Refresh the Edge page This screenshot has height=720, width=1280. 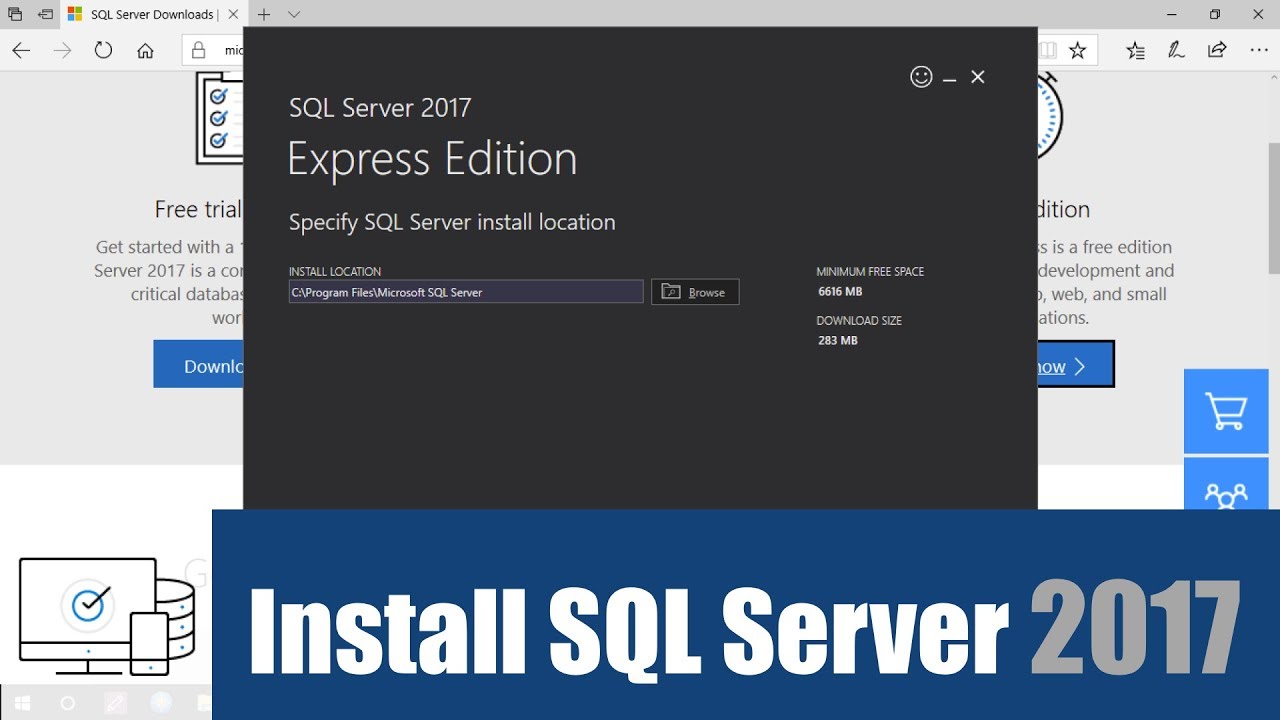pyautogui.click(x=104, y=51)
